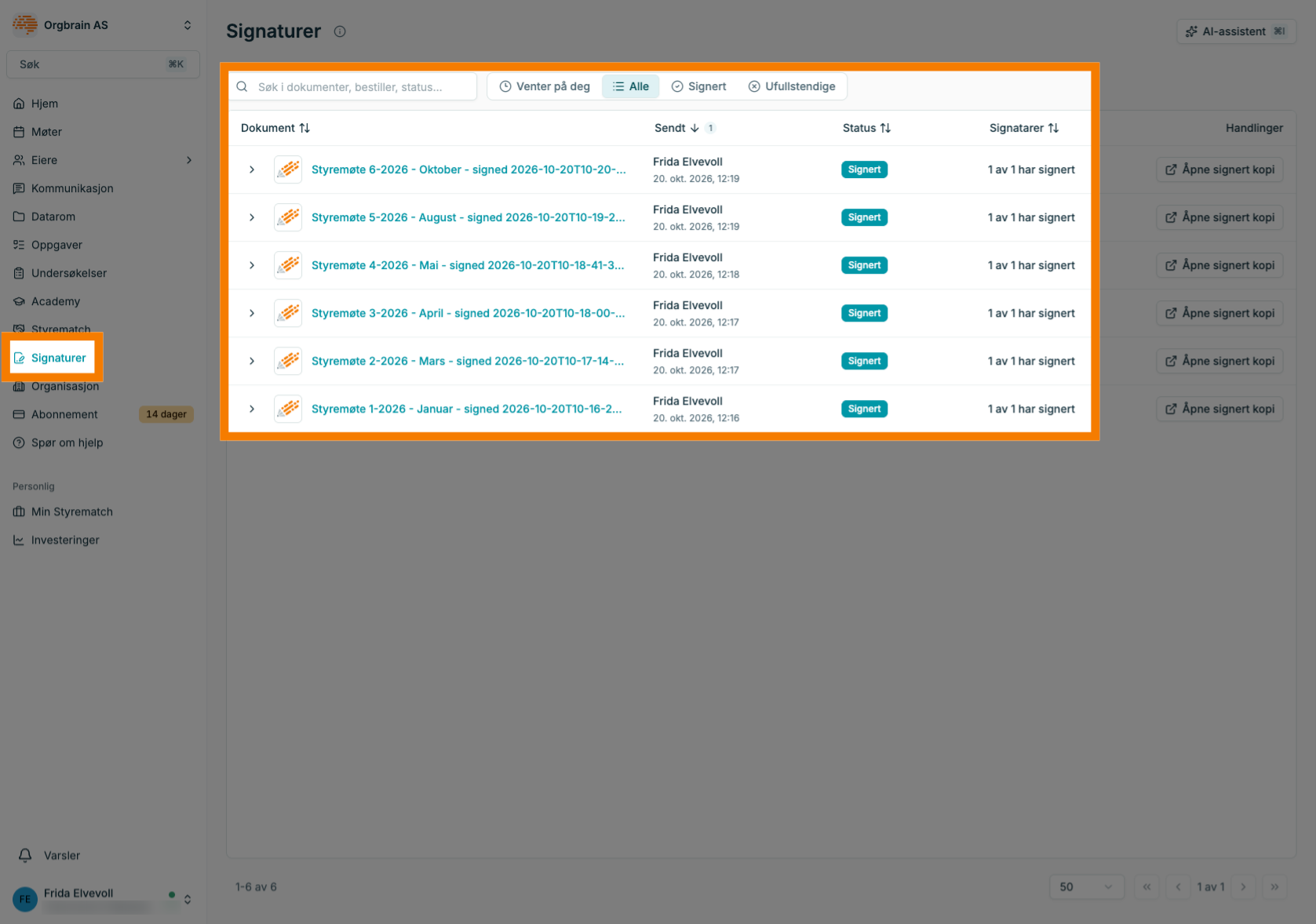This screenshot has width=1316, height=924.
Task: Expand Eiere submenu in sidebar
Action: (189, 160)
